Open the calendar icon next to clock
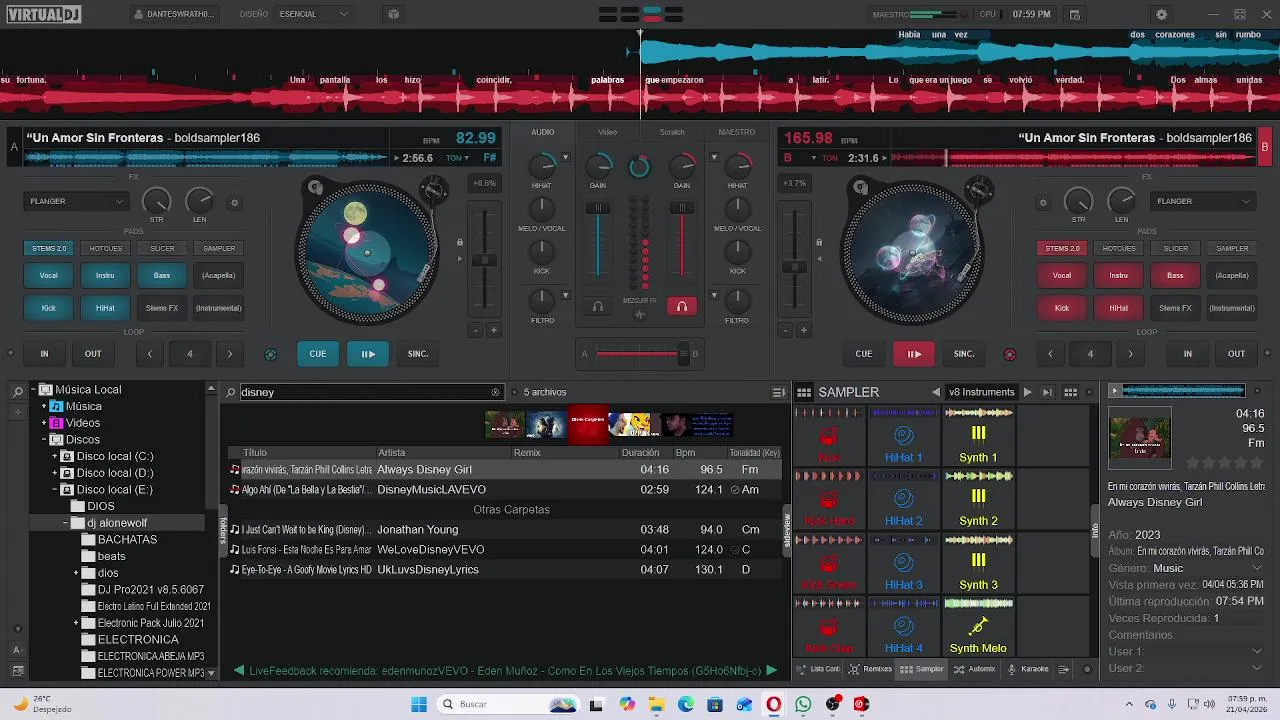Image resolution: width=1280 pixels, height=720 pixels. pos(1075,15)
